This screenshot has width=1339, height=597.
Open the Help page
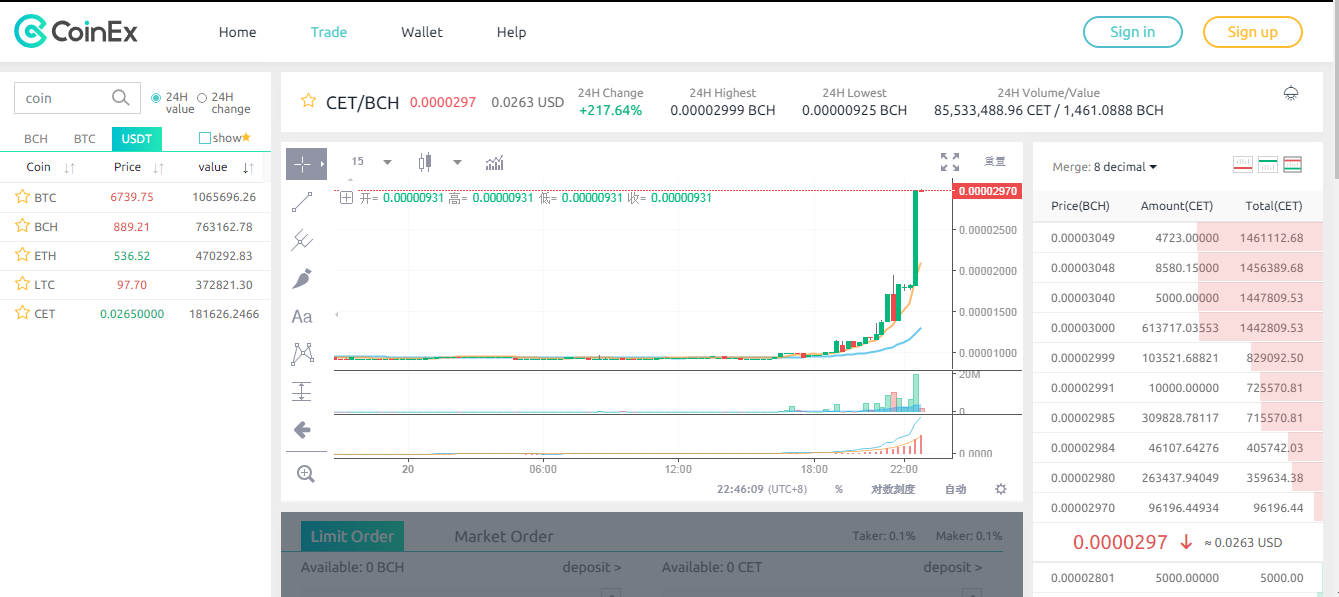click(511, 32)
